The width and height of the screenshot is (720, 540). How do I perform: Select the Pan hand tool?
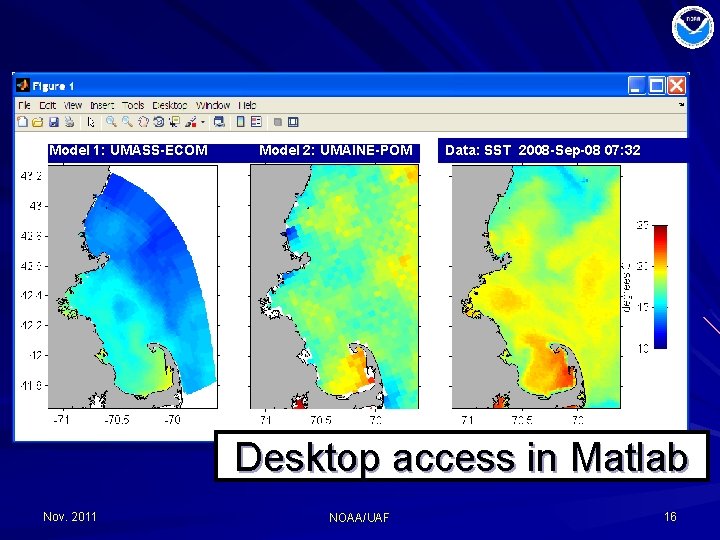pyautogui.click(x=143, y=122)
